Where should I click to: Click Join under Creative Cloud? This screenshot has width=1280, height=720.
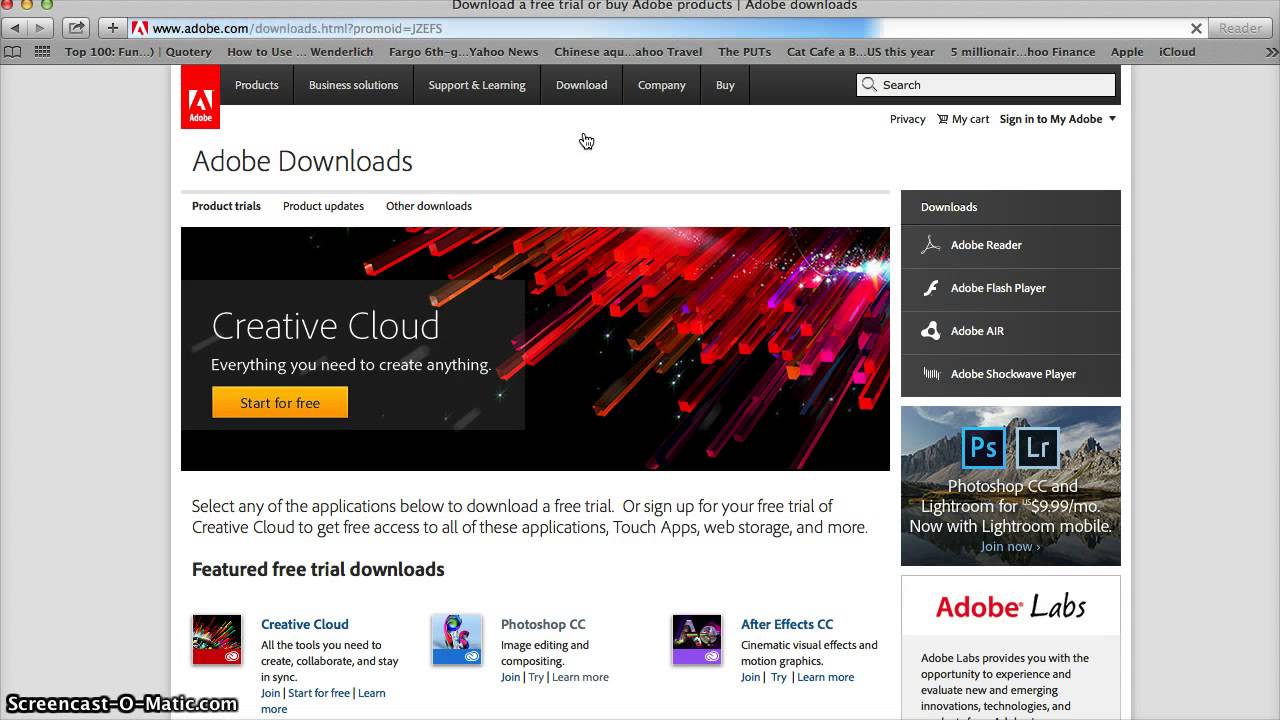[271, 693]
